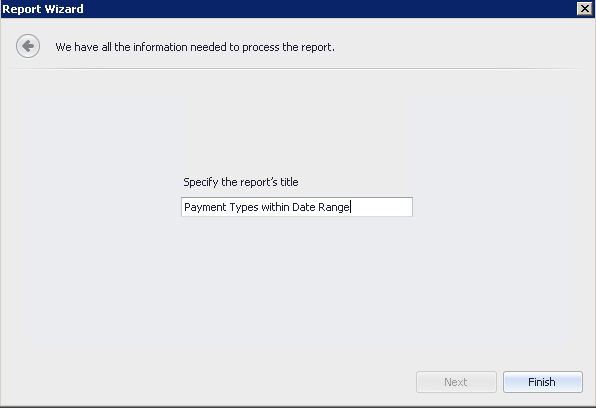The width and height of the screenshot is (596, 409).
Task: Focus the report title input field
Action: [x=297, y=207]
